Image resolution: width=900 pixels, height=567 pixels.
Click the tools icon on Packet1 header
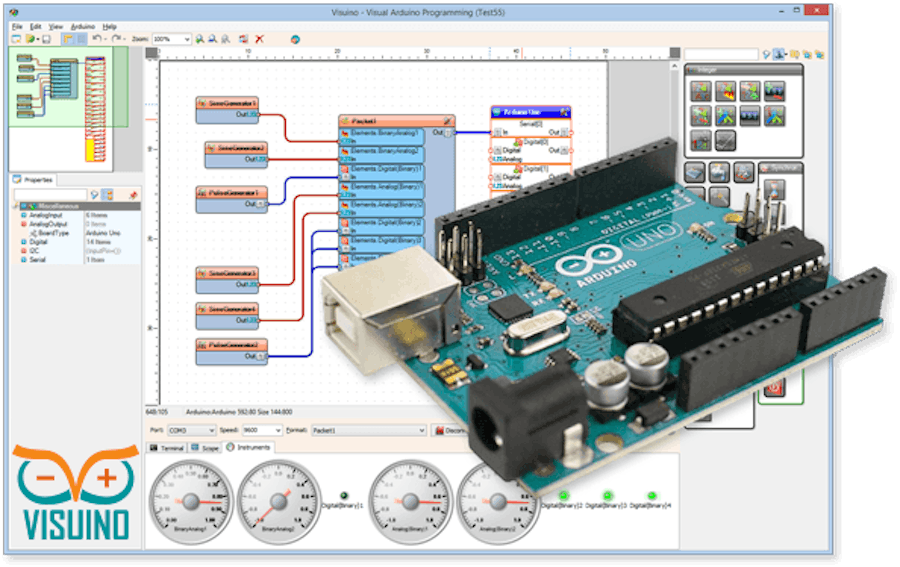point(447,120)
